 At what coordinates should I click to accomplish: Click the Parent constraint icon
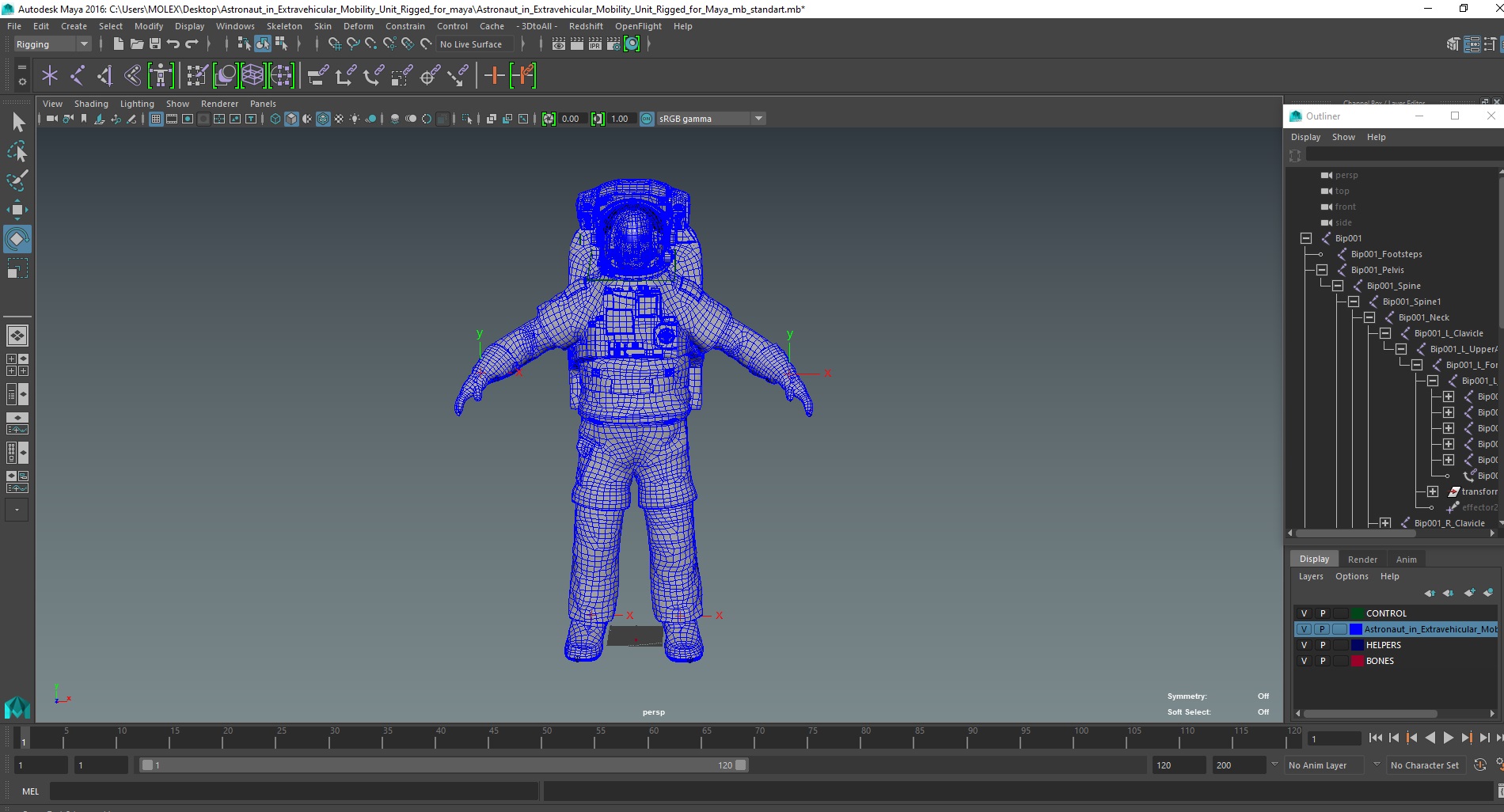click(318, 76)
